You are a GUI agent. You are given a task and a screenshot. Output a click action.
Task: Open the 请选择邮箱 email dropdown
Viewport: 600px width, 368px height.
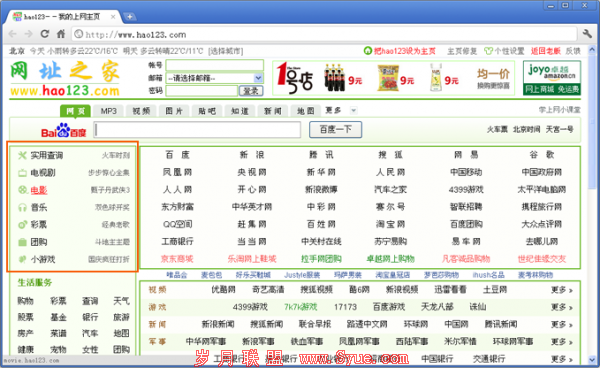tap(258, 78)
